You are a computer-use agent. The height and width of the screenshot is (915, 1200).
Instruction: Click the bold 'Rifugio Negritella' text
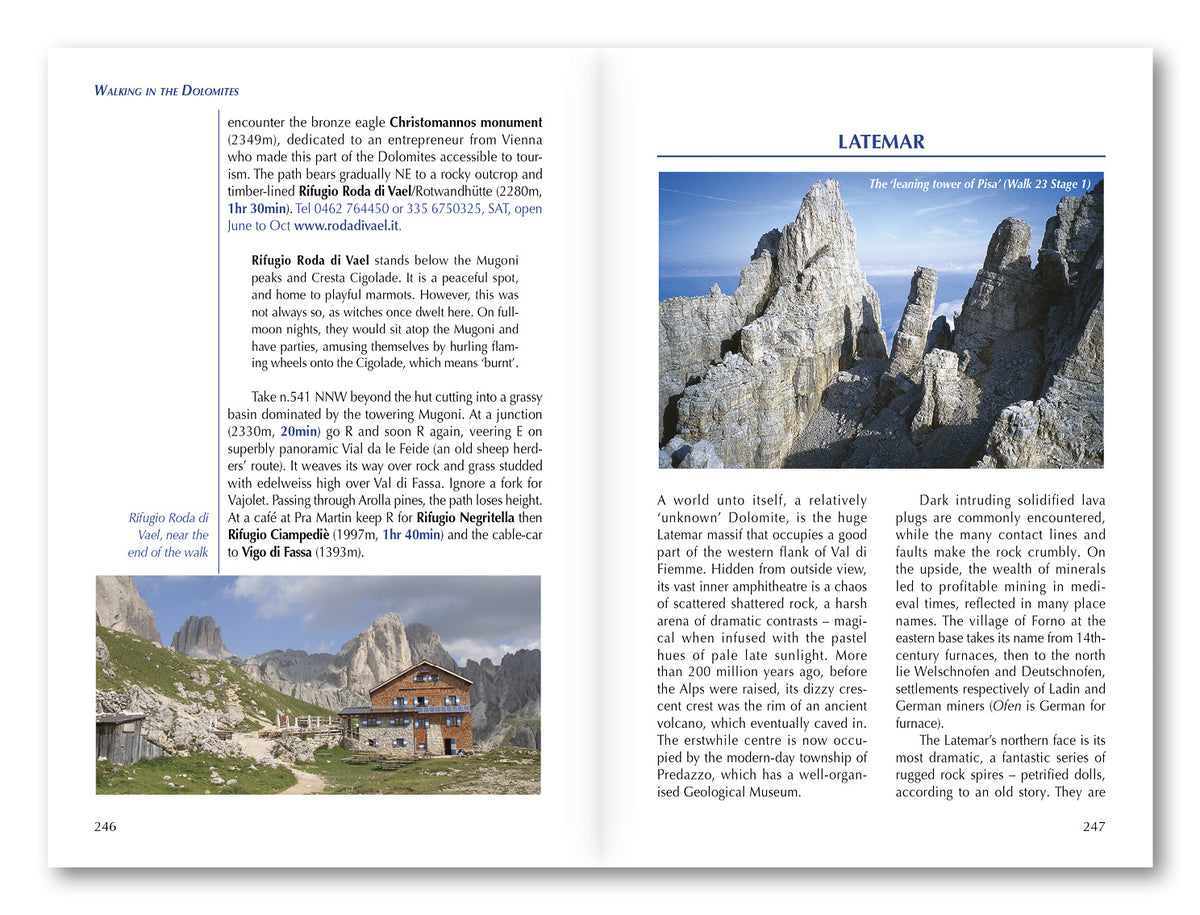coord(466,518)
